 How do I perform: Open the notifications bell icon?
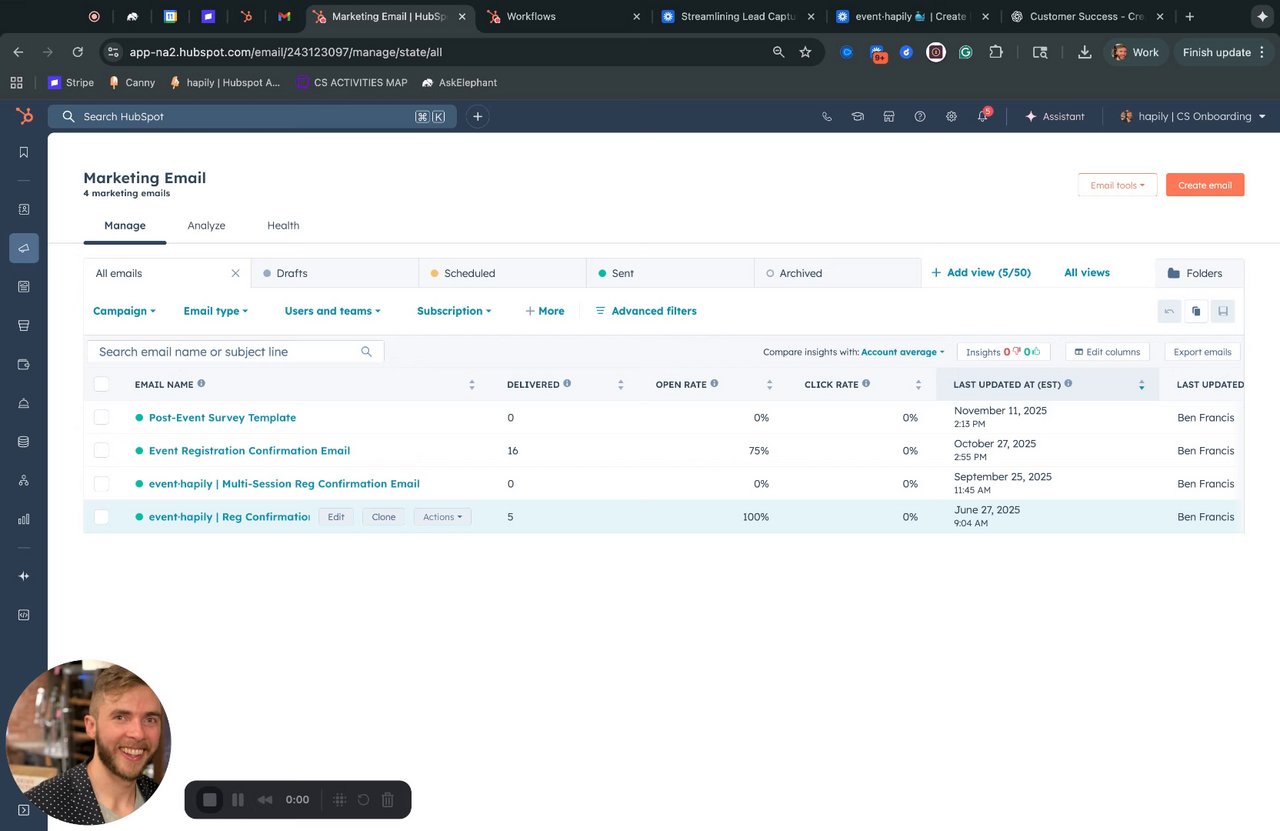pos(982,117)
